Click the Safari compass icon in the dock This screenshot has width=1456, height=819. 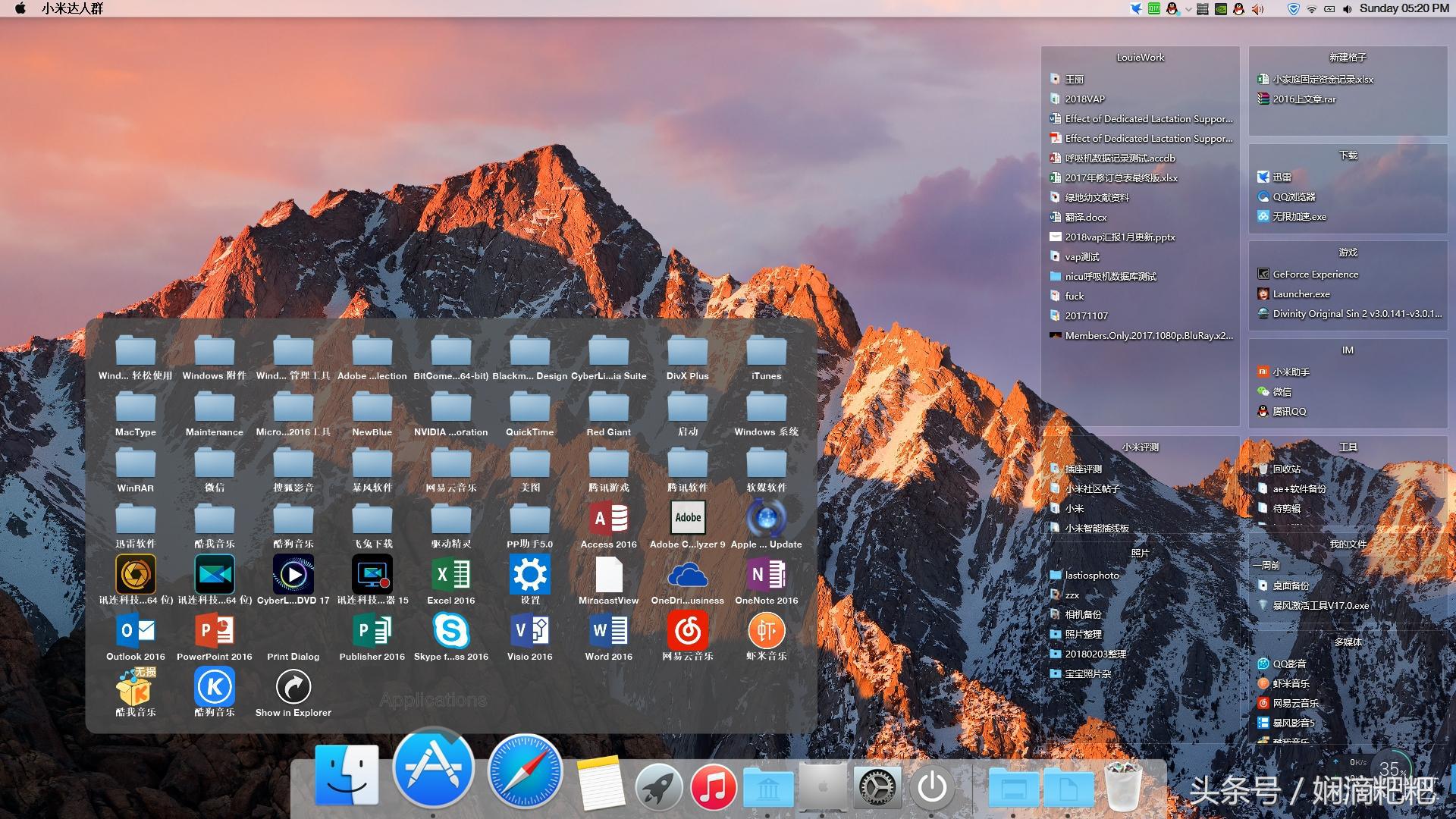525,773
